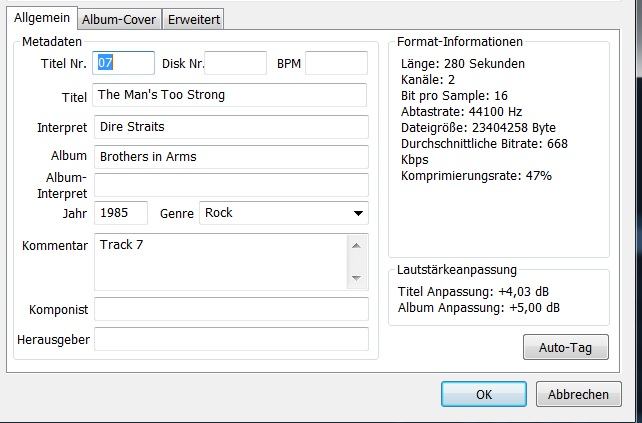This screenshot has width=642, height=423.
Task: Click the Metadaten group label
Action: [52, 42]
